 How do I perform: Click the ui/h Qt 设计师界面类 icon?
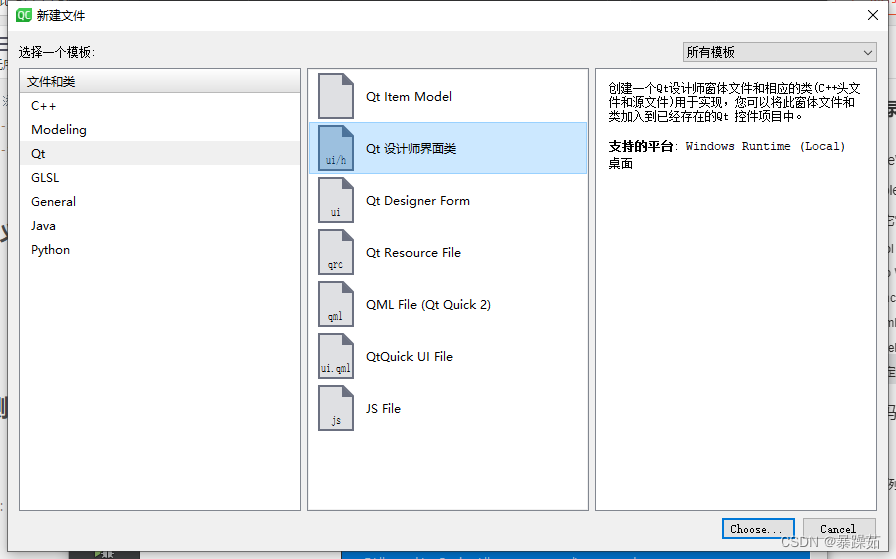pos(335,148)
